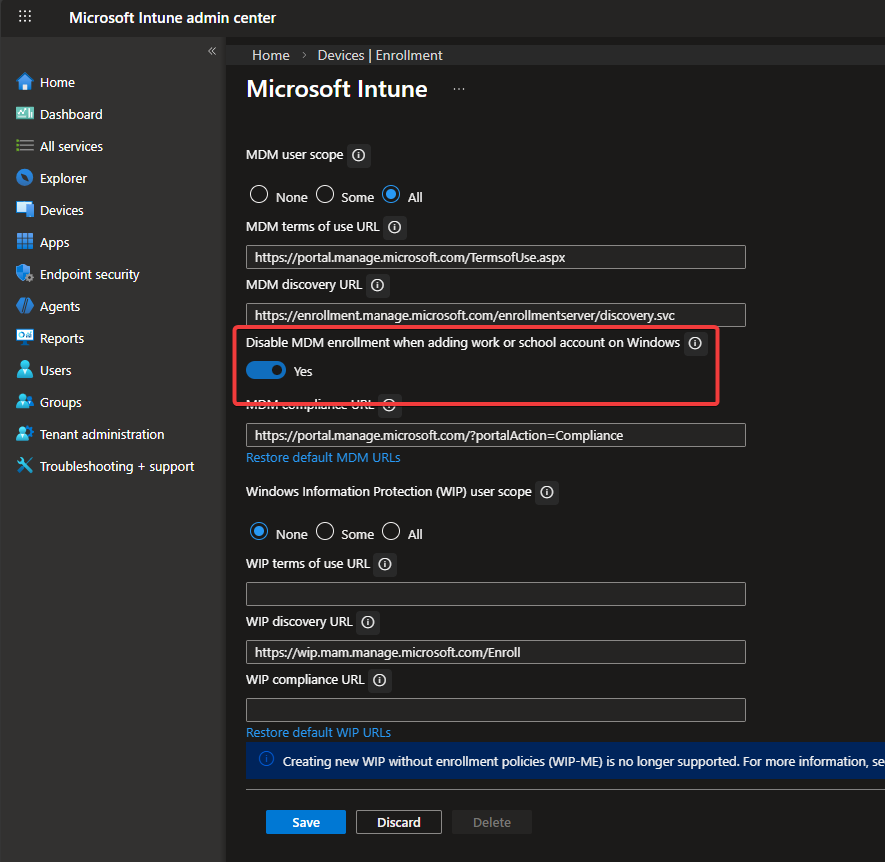
Task: Click the Apps grid icon in sidebar
Action: point(25,242)
